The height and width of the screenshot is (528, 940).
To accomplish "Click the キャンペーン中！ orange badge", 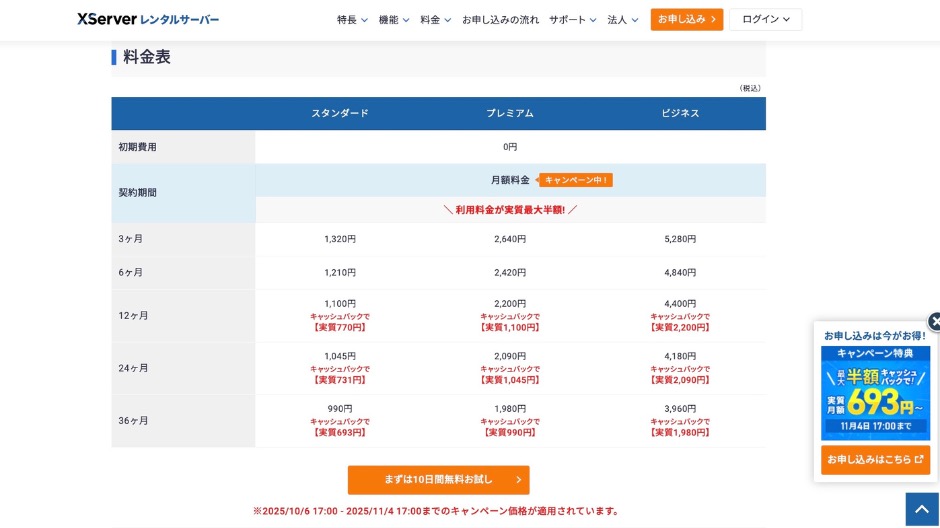I will point(576,180).
